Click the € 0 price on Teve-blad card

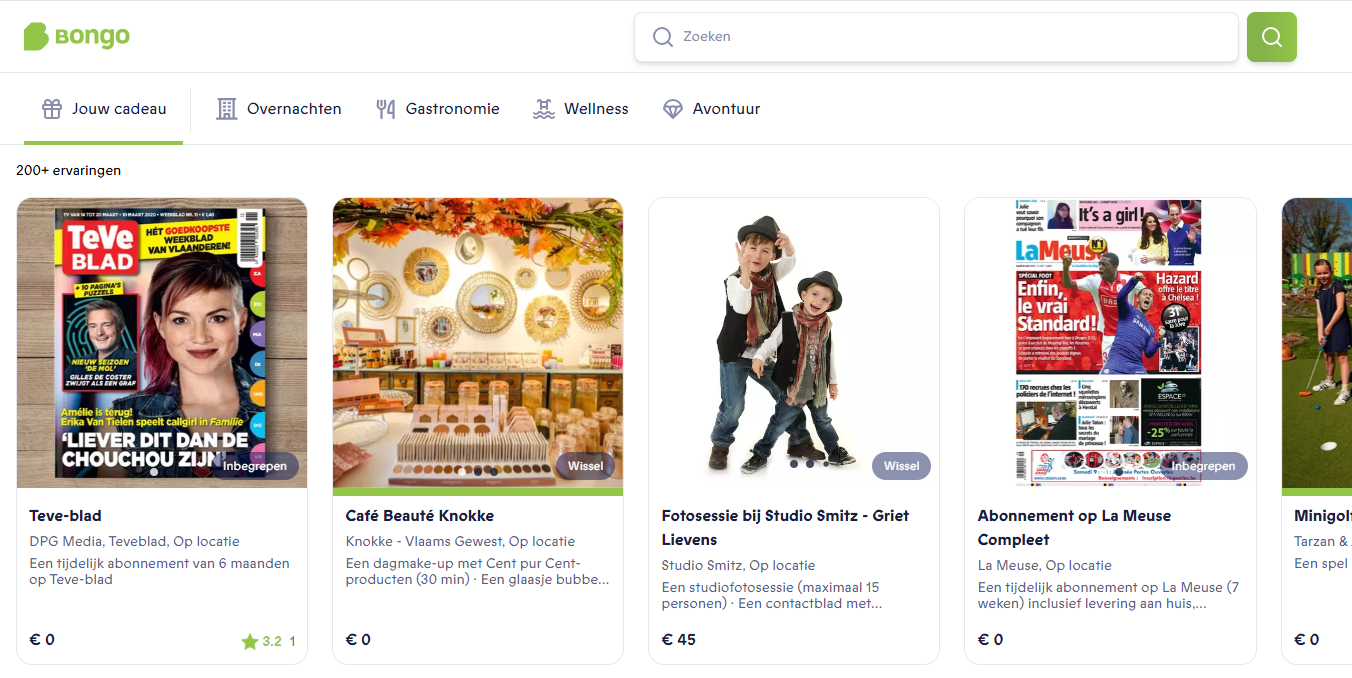coord(42,640)
